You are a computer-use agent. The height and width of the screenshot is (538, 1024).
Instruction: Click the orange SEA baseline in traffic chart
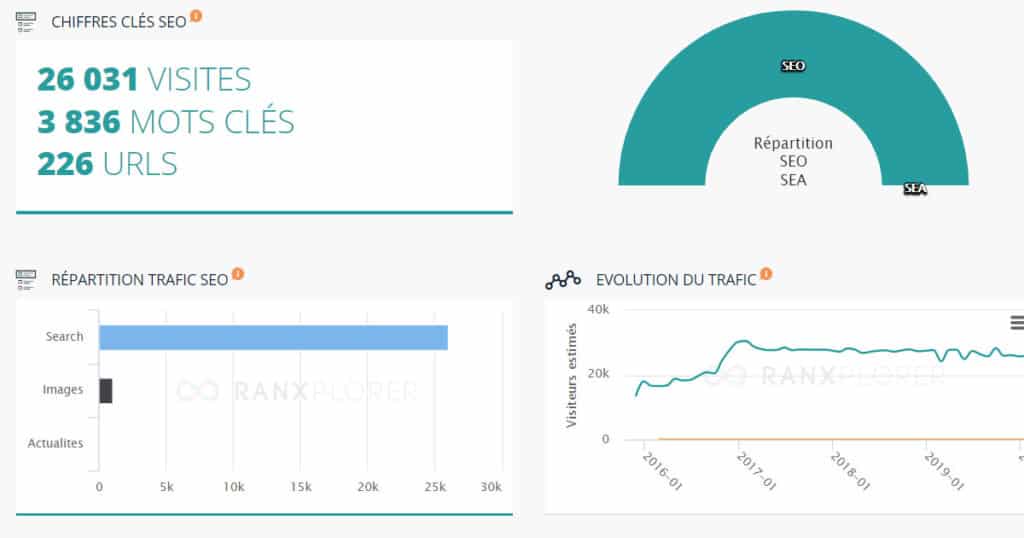pos(841,439)
